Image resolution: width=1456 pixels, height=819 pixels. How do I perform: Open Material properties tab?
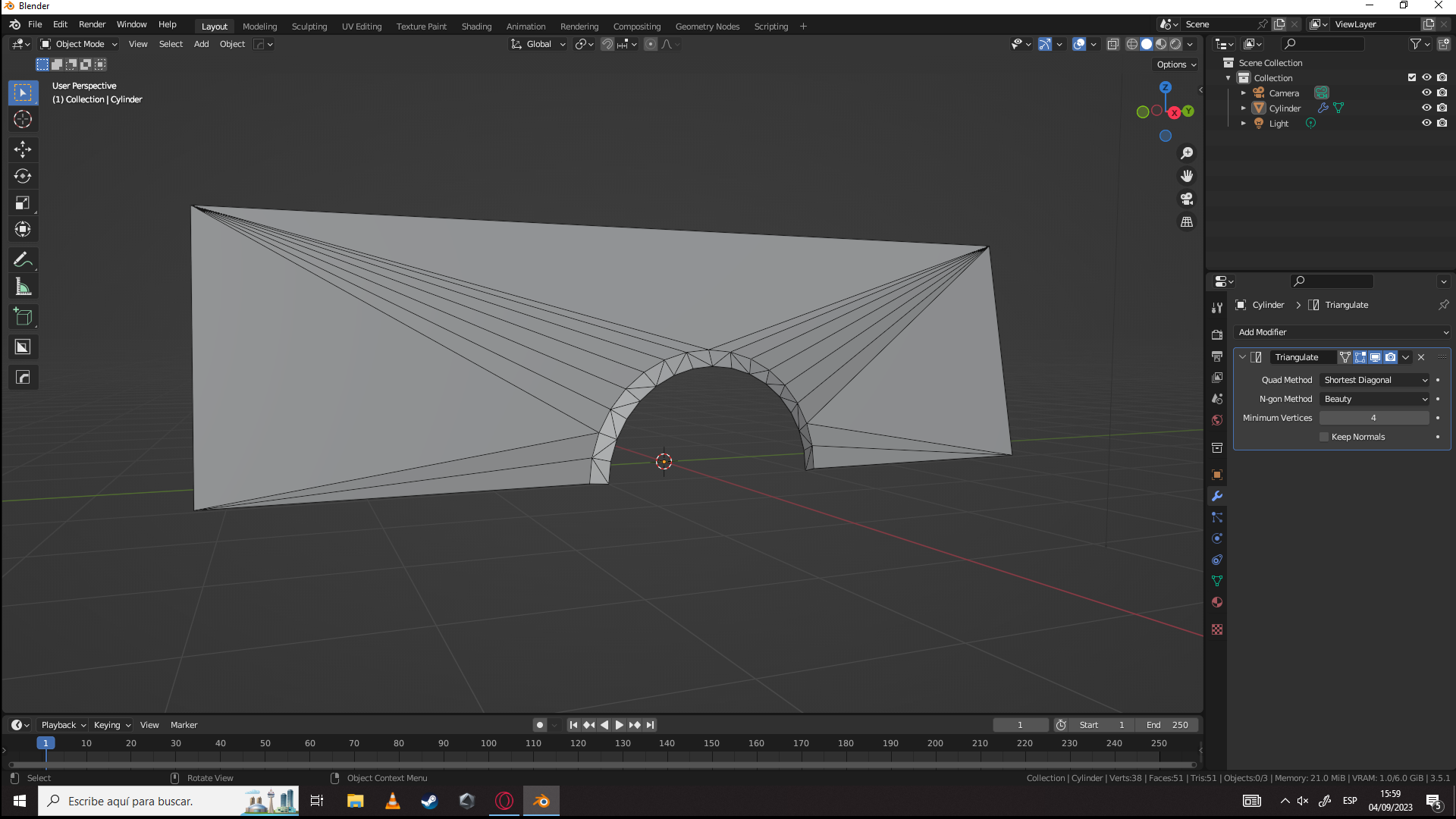[1217, 602]
